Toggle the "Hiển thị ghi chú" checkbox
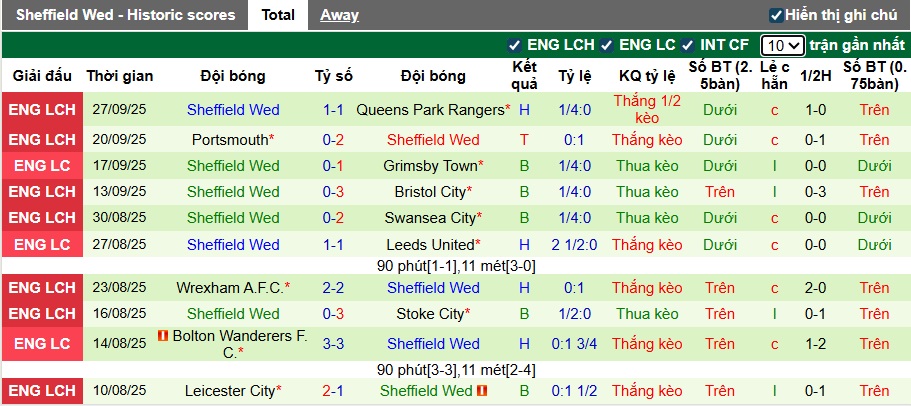The image size is (911, 406). 775,15
